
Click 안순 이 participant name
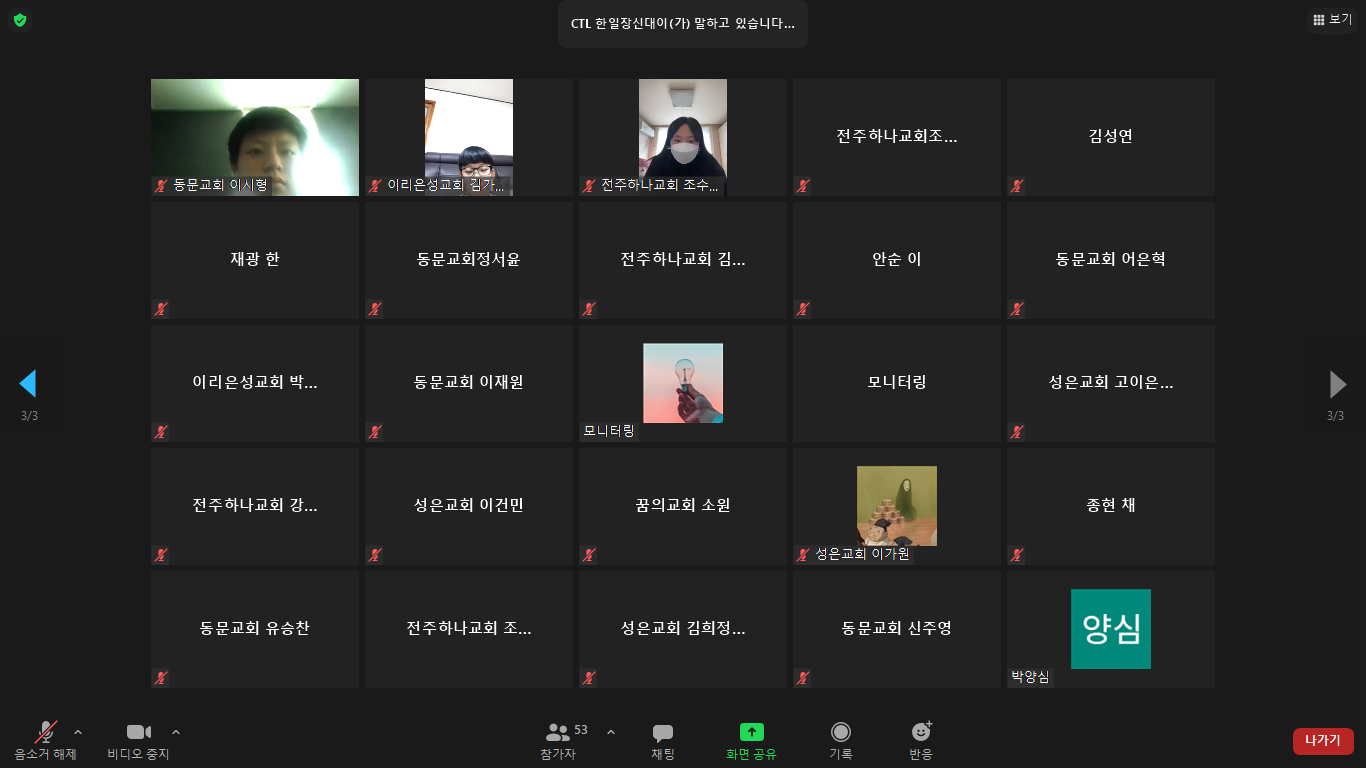[897, 259]
